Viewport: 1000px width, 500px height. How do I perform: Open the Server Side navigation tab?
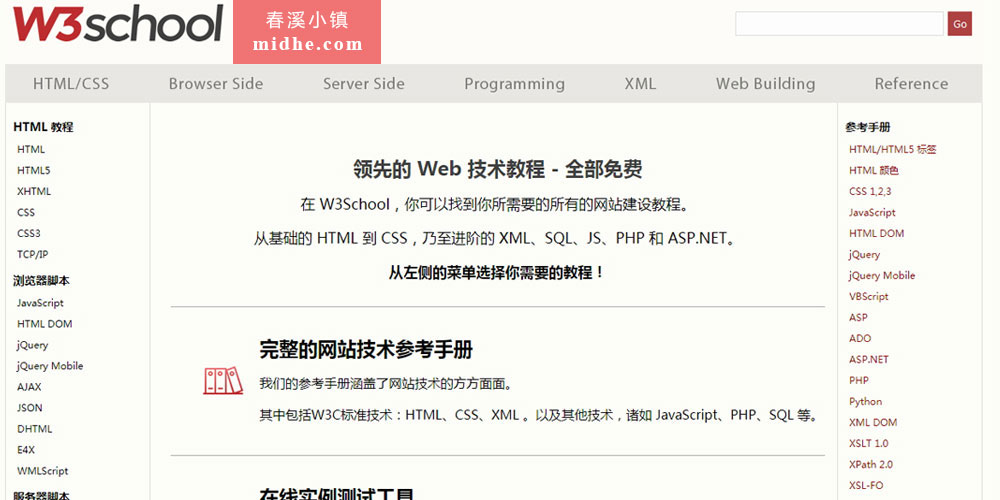tap(364, 84)
